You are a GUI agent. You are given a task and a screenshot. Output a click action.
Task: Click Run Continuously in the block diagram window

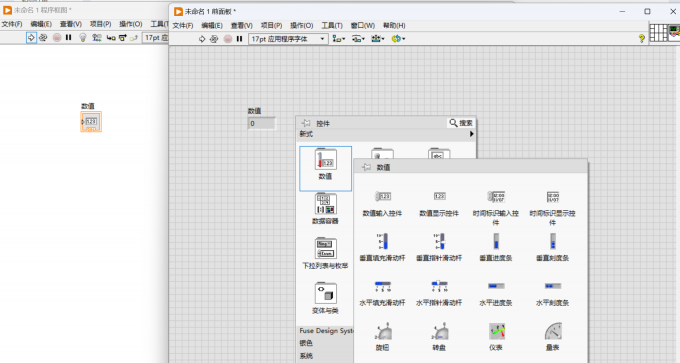click(43, 38)
